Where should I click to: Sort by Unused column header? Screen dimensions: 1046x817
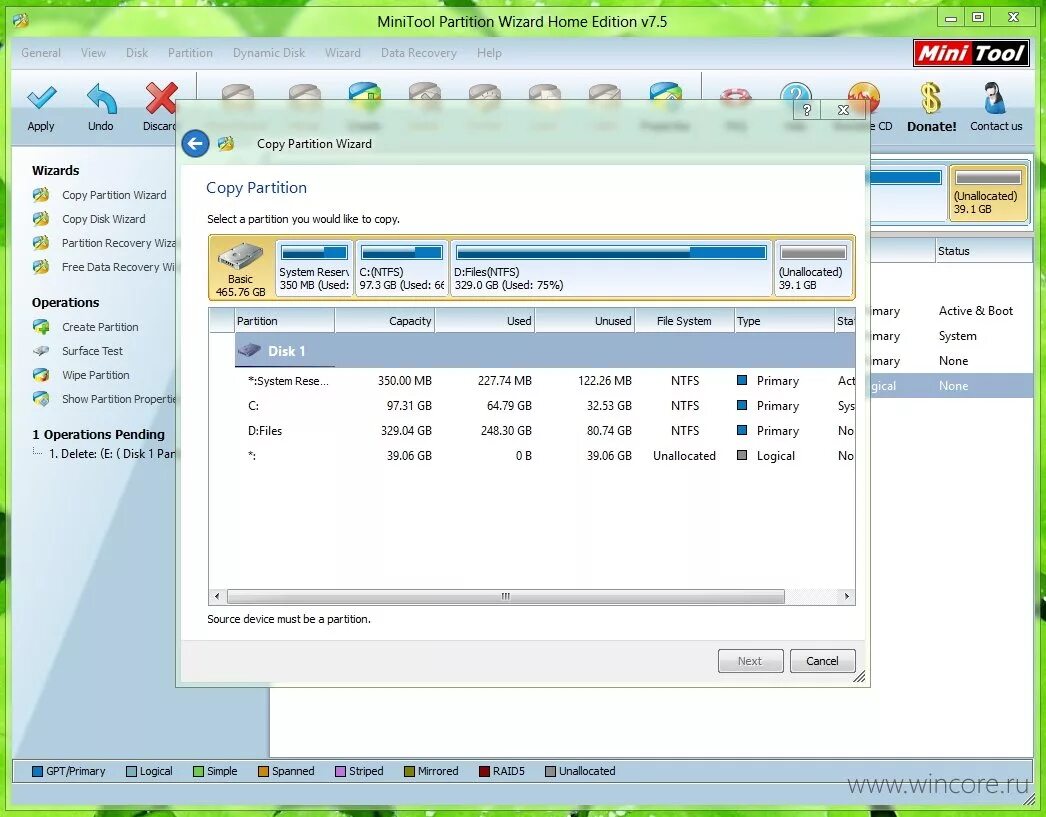pos(585,321)
